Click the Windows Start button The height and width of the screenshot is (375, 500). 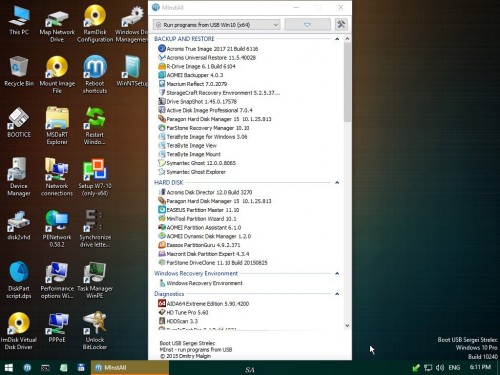(x=9, y=368)
